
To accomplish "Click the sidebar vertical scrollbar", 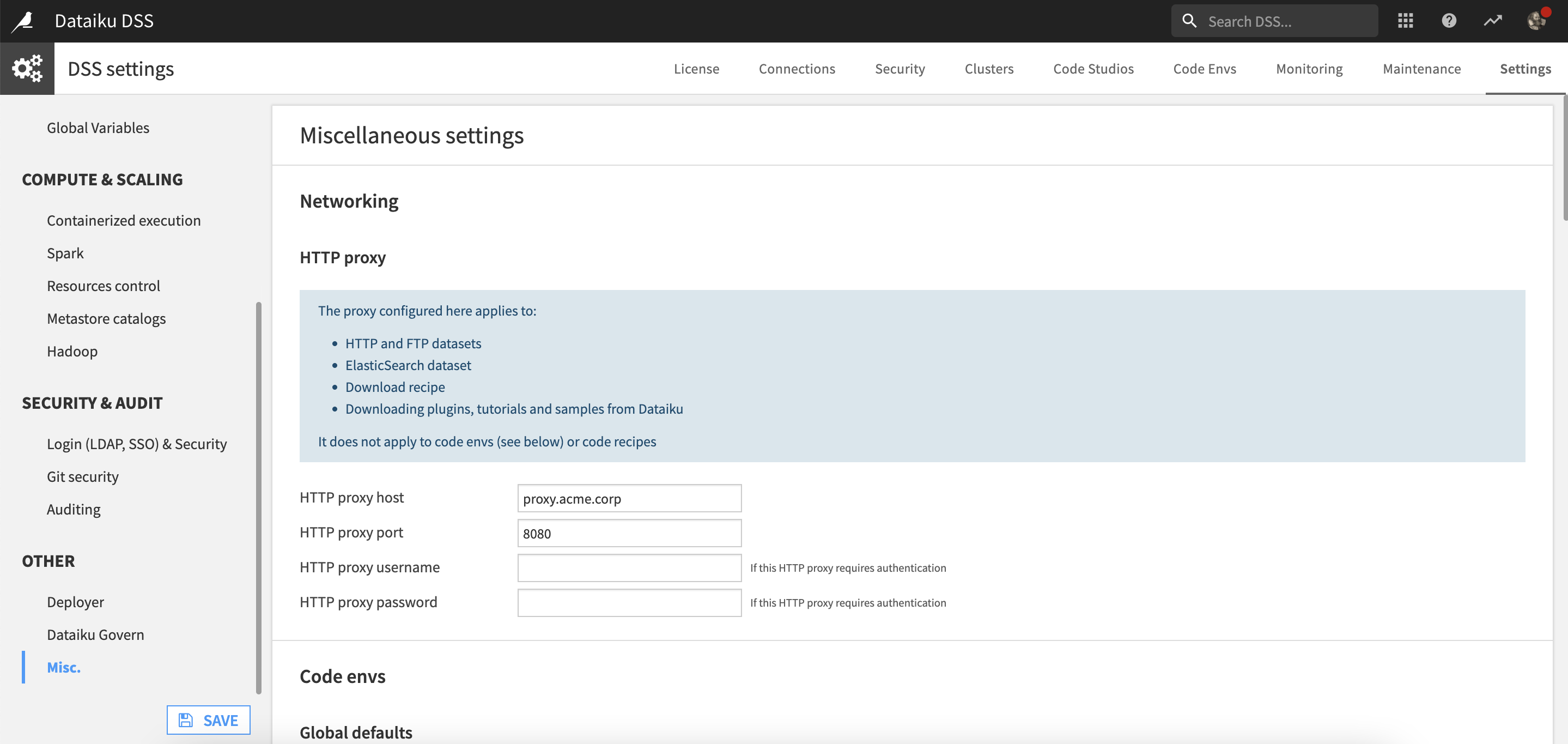I will pyautogui.click(x=259, y=498).
